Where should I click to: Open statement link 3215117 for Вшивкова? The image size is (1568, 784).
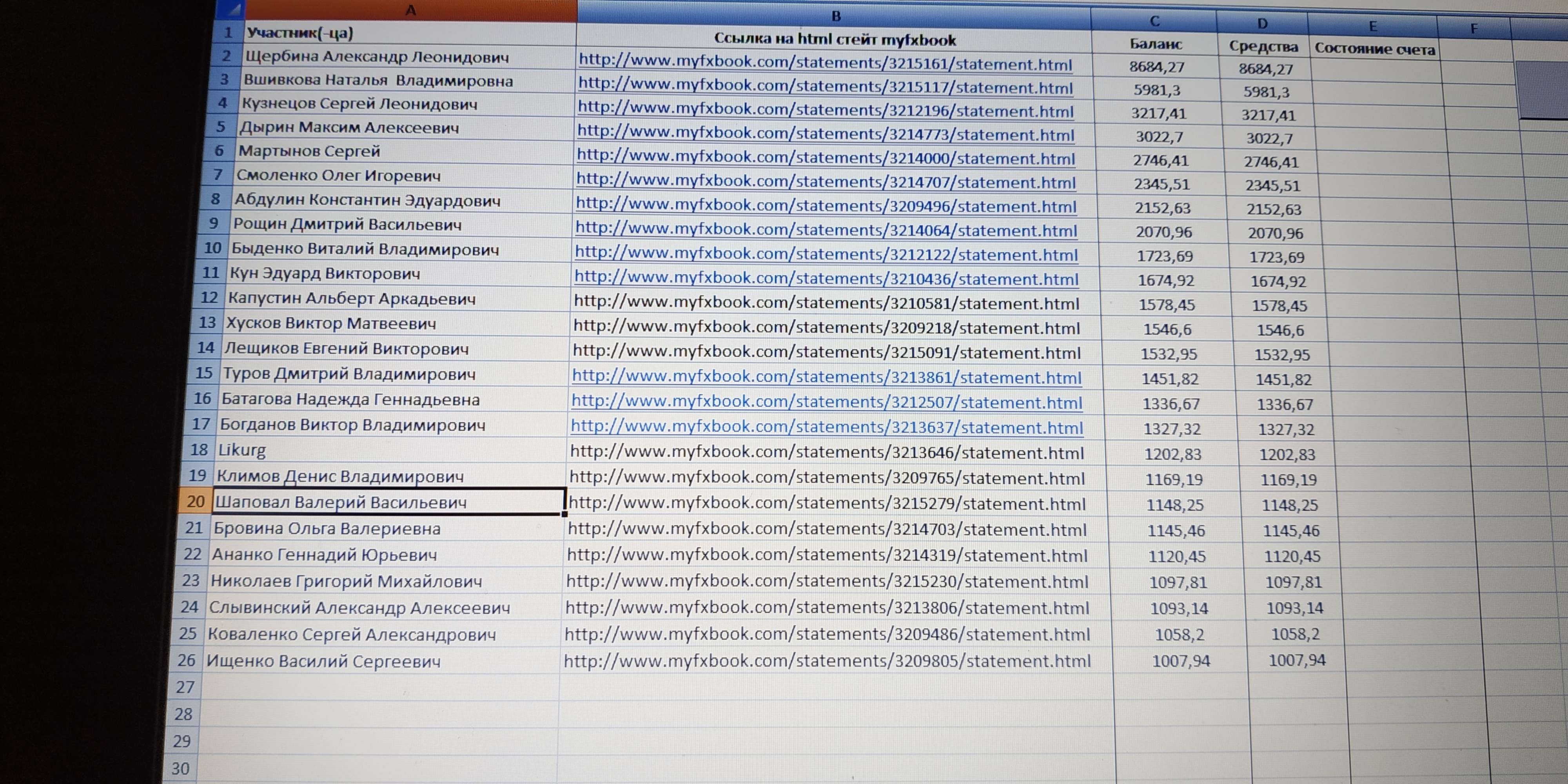[825, 85]
